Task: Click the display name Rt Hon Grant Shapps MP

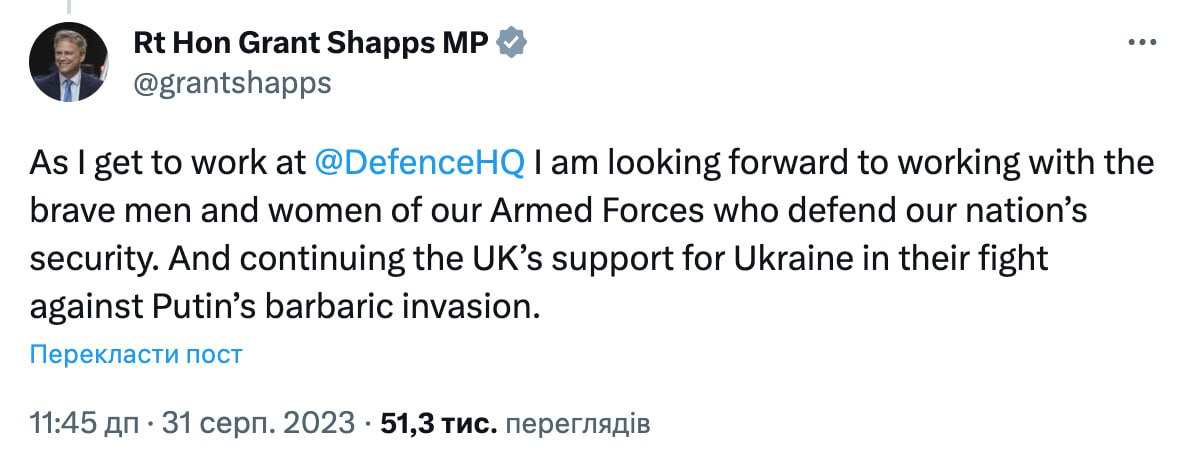Action: tap(310, 44)
